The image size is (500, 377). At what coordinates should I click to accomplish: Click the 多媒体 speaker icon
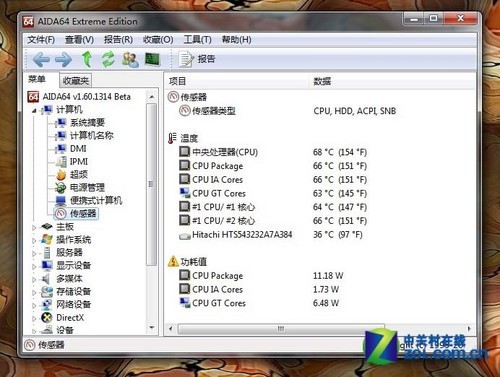(x=46, y=279)
